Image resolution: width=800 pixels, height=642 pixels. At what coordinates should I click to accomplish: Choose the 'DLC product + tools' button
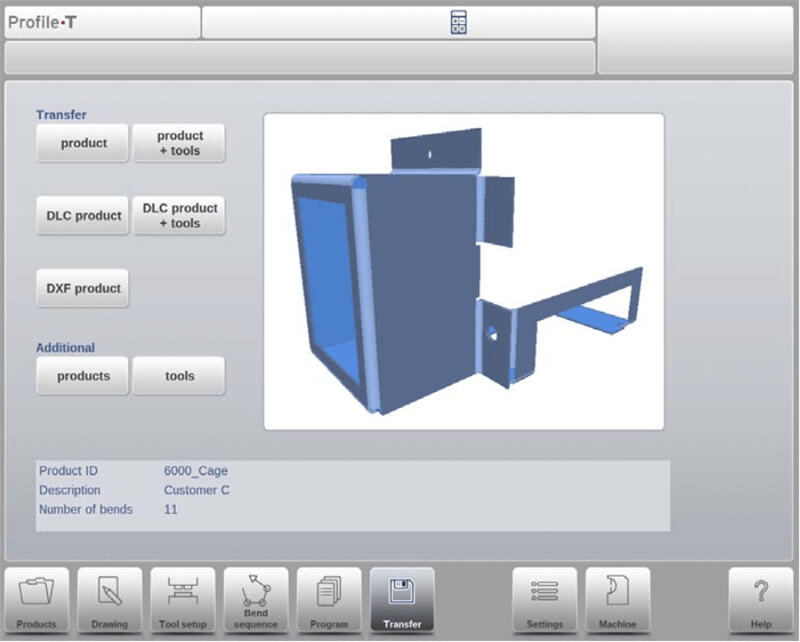[179, 216]
